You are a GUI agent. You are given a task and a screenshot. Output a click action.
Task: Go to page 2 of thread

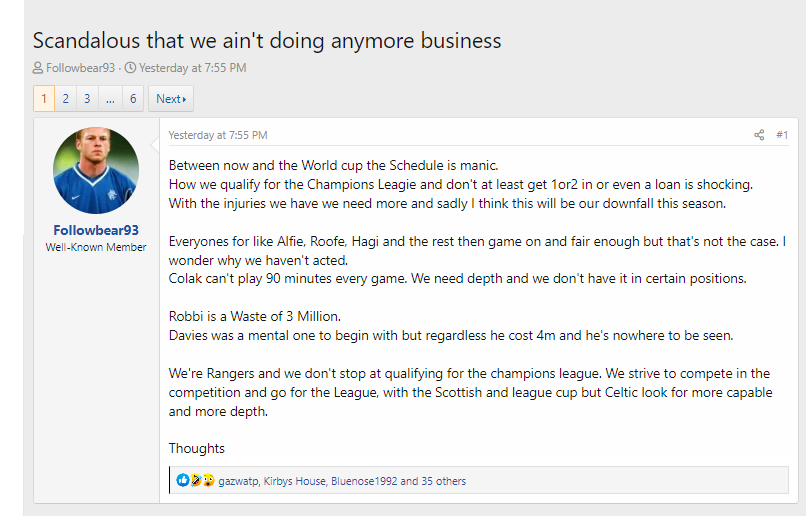(65, 99)
